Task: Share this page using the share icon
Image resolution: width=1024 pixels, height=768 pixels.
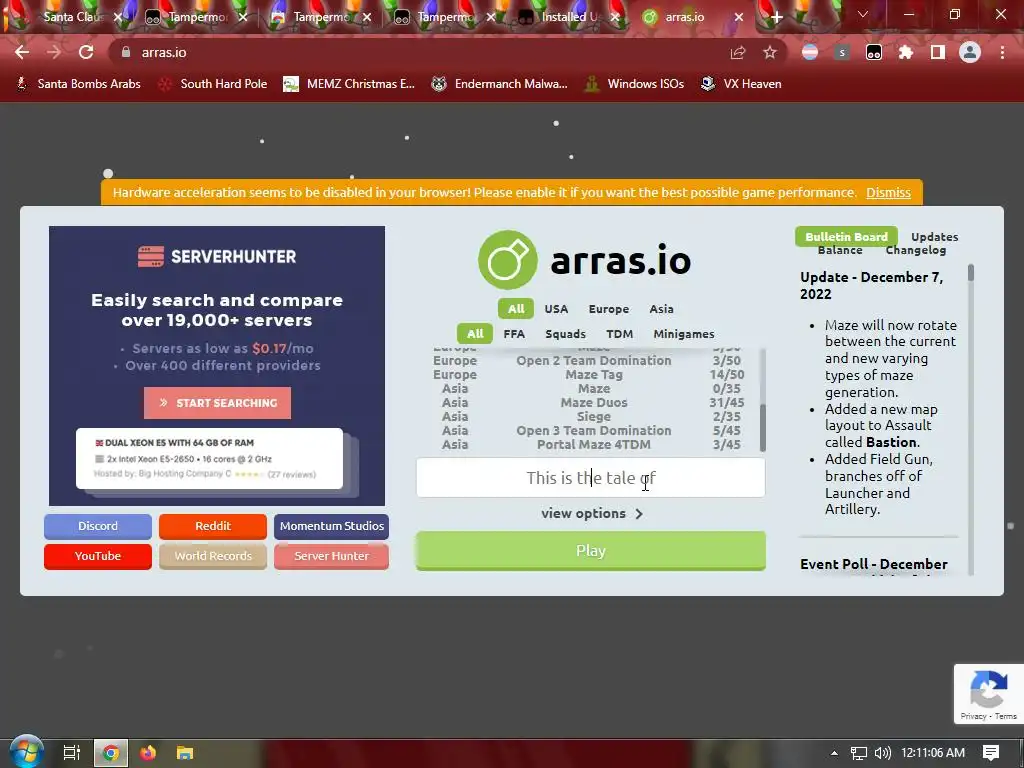Action: coord(738,52)
